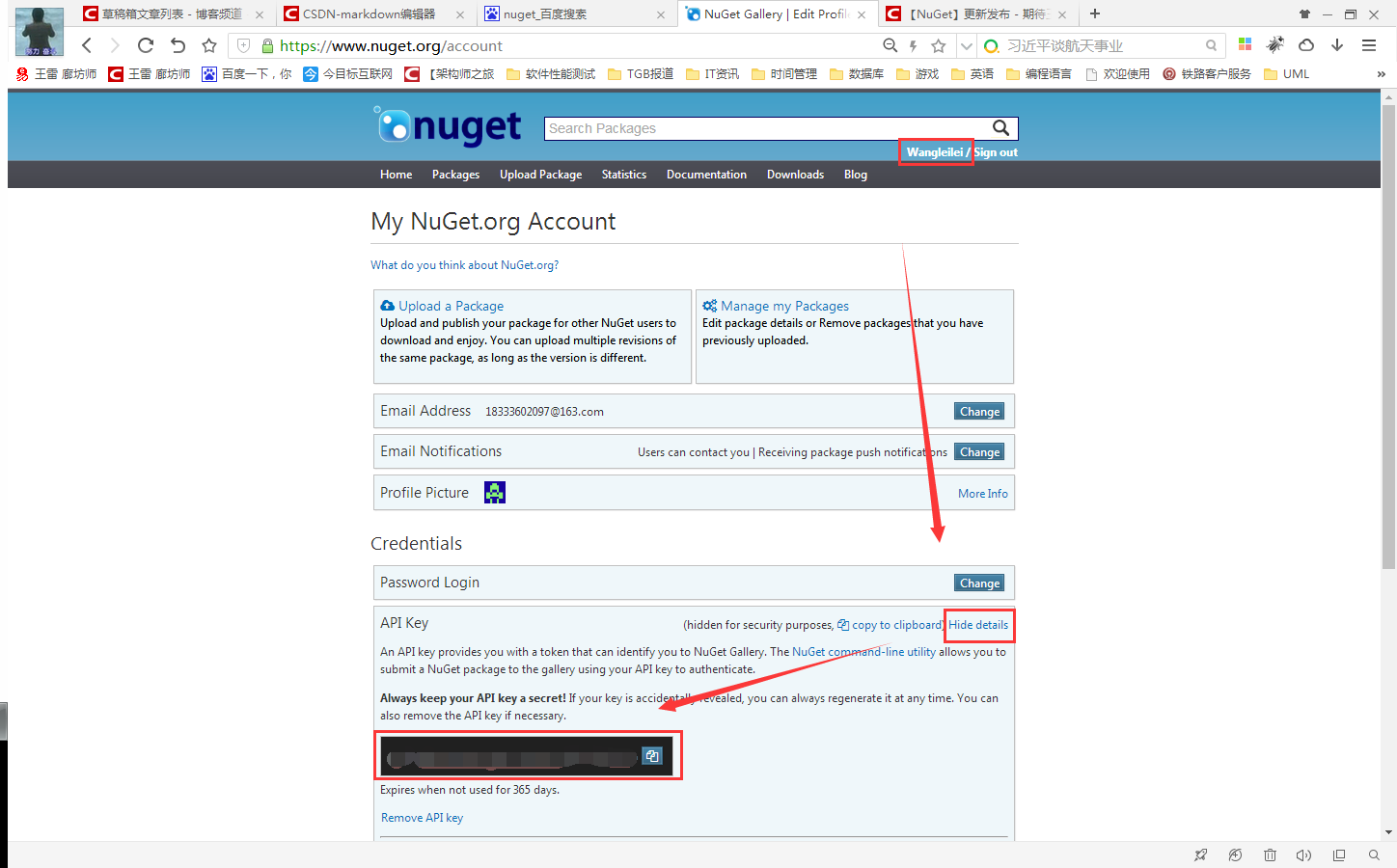Expand more bookmarks chevron
This screenshot has height=868, width=1397.
click(1381, 74)
